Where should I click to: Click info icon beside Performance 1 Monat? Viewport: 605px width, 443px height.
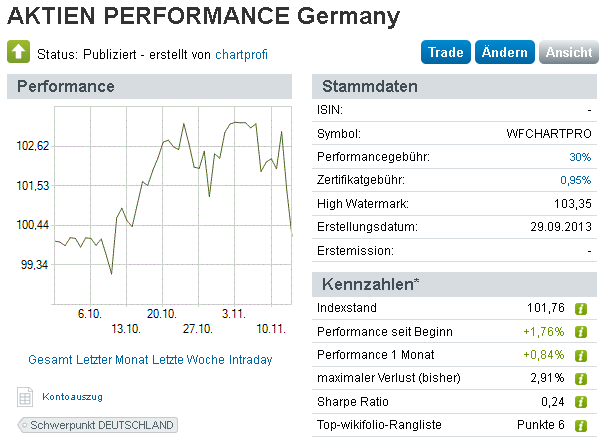[579, 355]
